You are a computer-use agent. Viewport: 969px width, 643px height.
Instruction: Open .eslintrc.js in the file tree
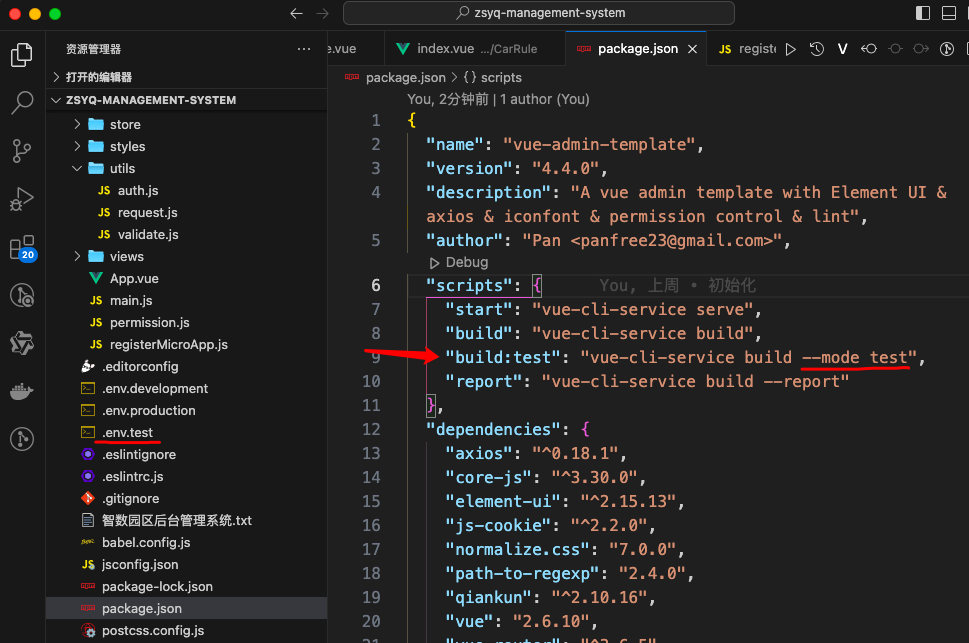pyautogui.click(x=187, y=477)
